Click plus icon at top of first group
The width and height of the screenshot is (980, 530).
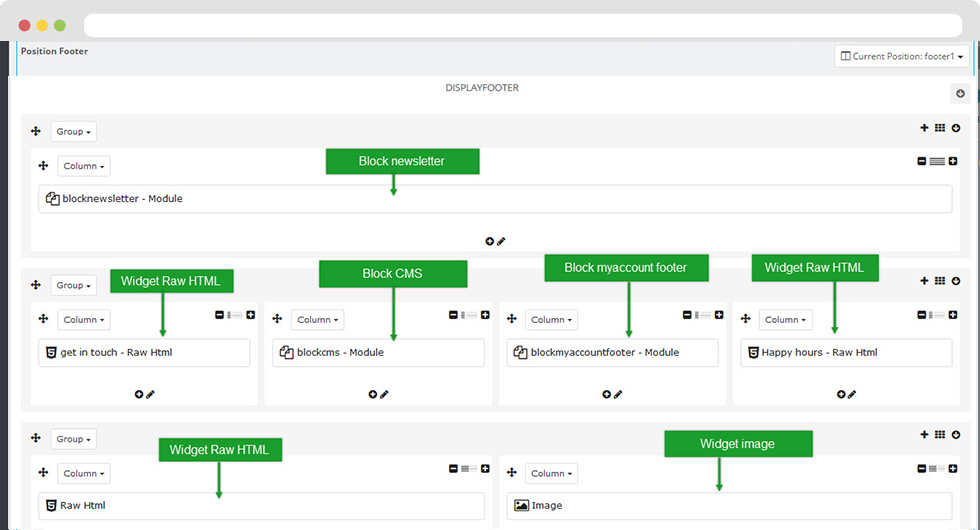click(924, 128)
